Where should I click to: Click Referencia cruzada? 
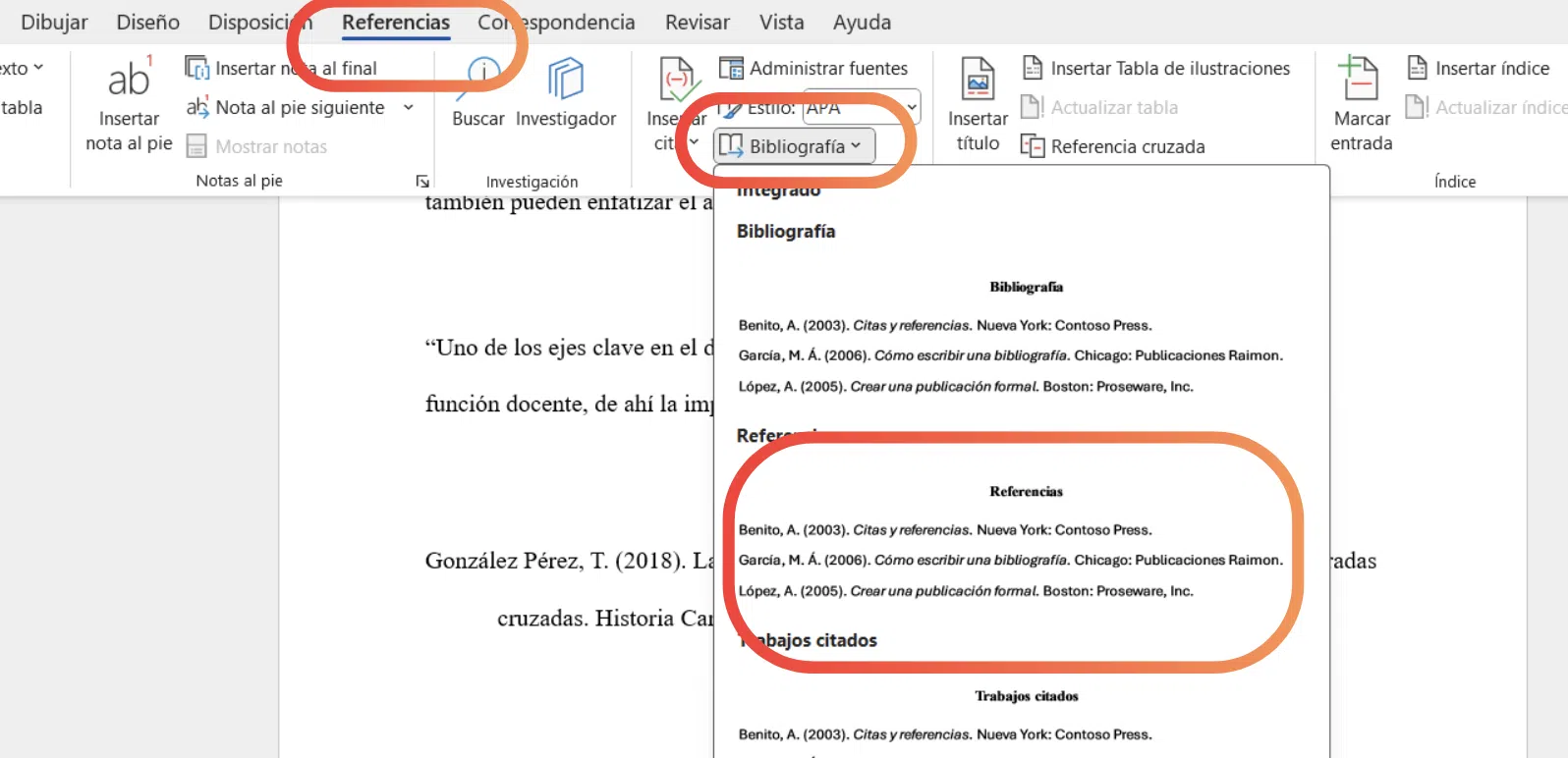click(x=1114, y=146)
